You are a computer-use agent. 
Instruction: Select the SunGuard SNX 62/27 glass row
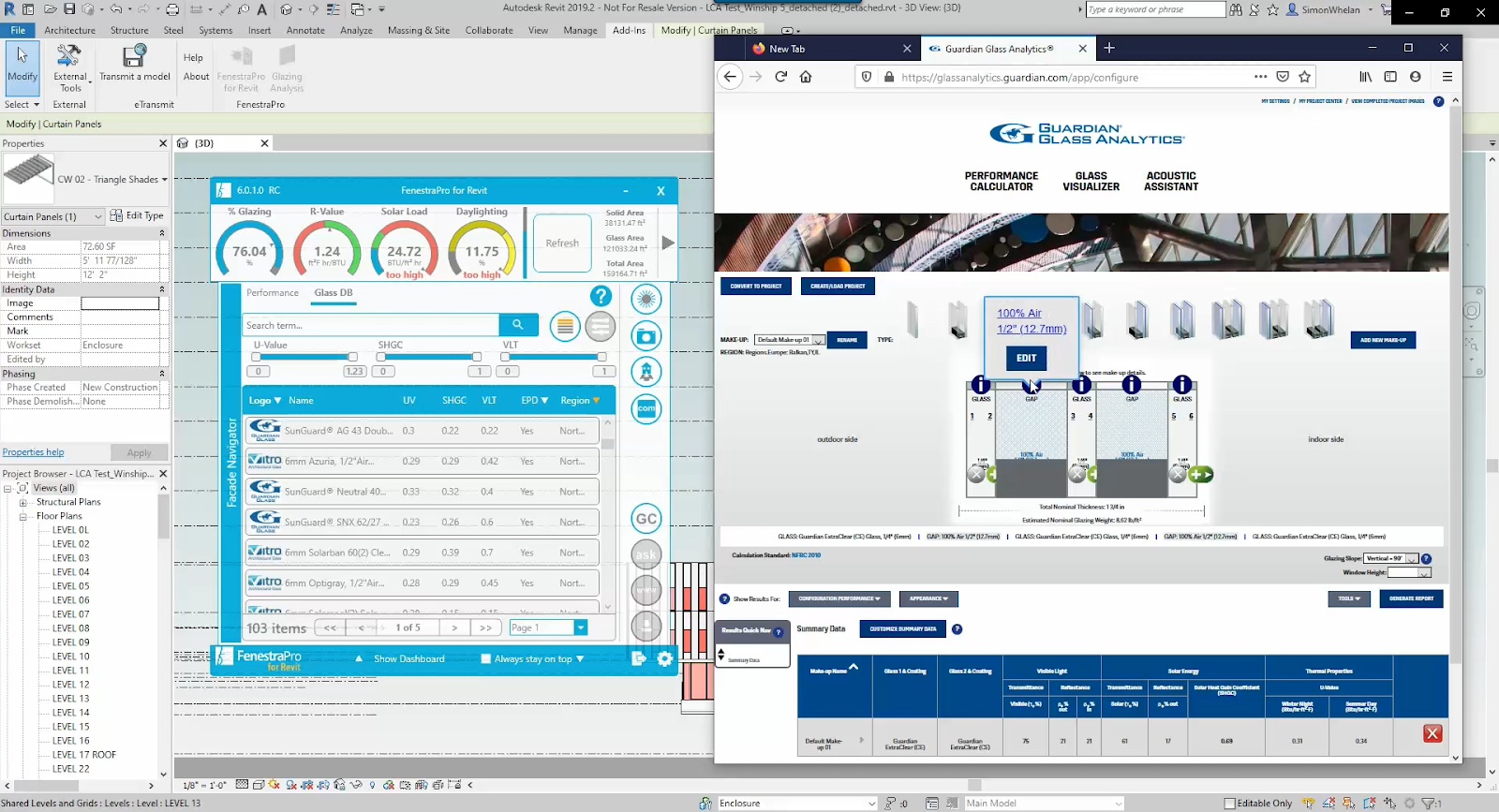point(423,522)
